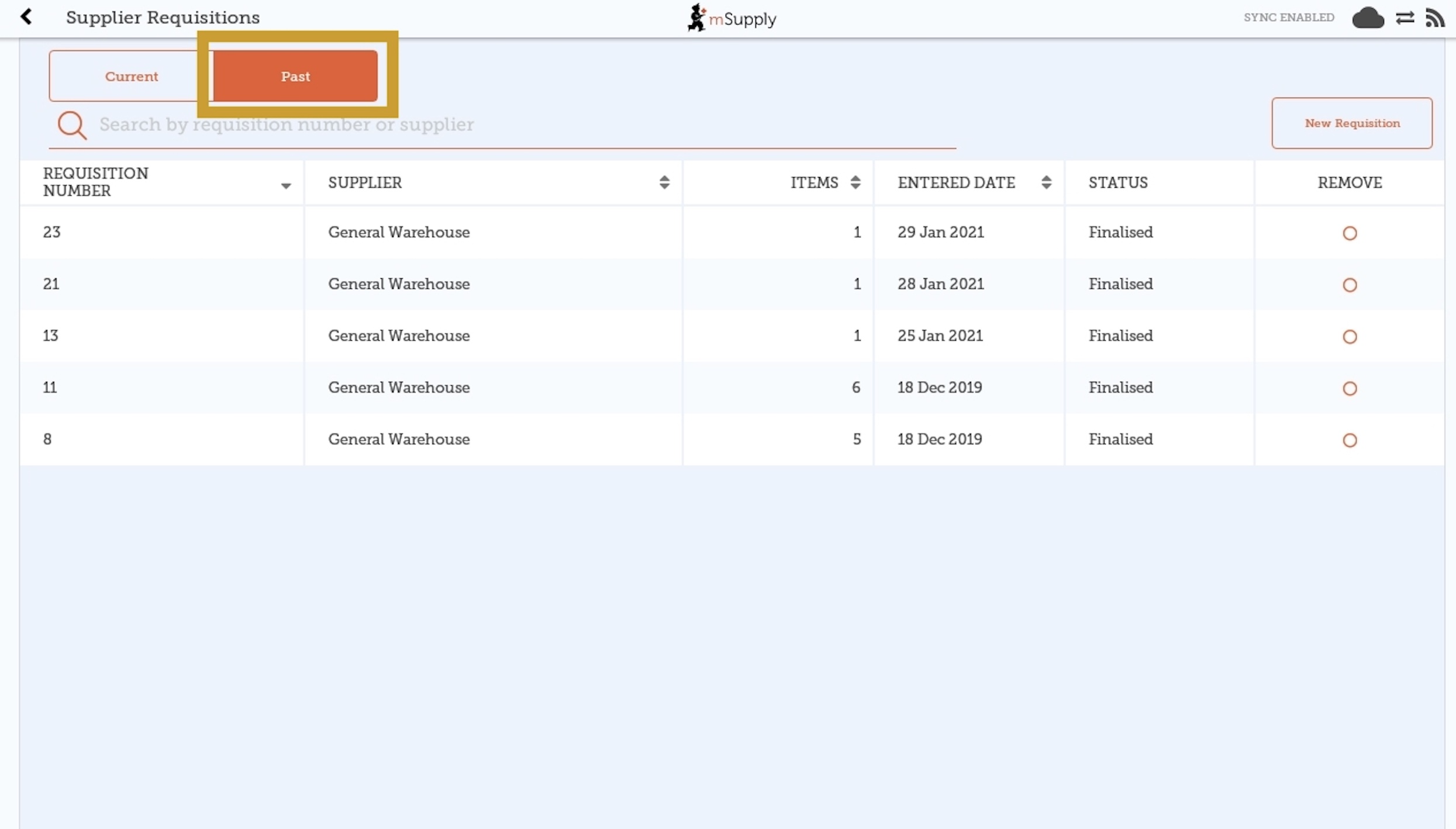Toggle remove circle for requisition 23

tap(1350, 233)
